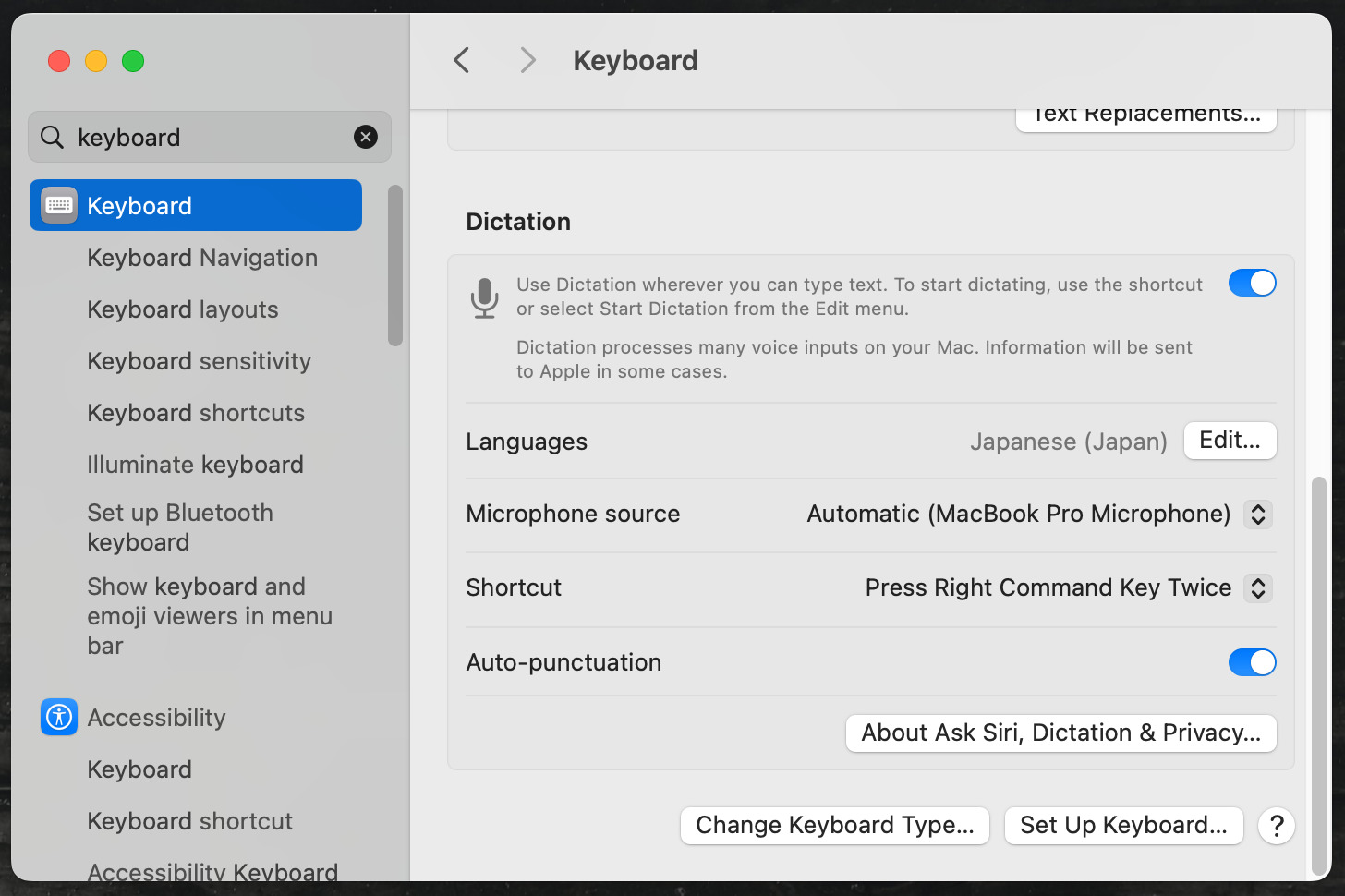Turn off the Dictation toggle

point(1252,284)
